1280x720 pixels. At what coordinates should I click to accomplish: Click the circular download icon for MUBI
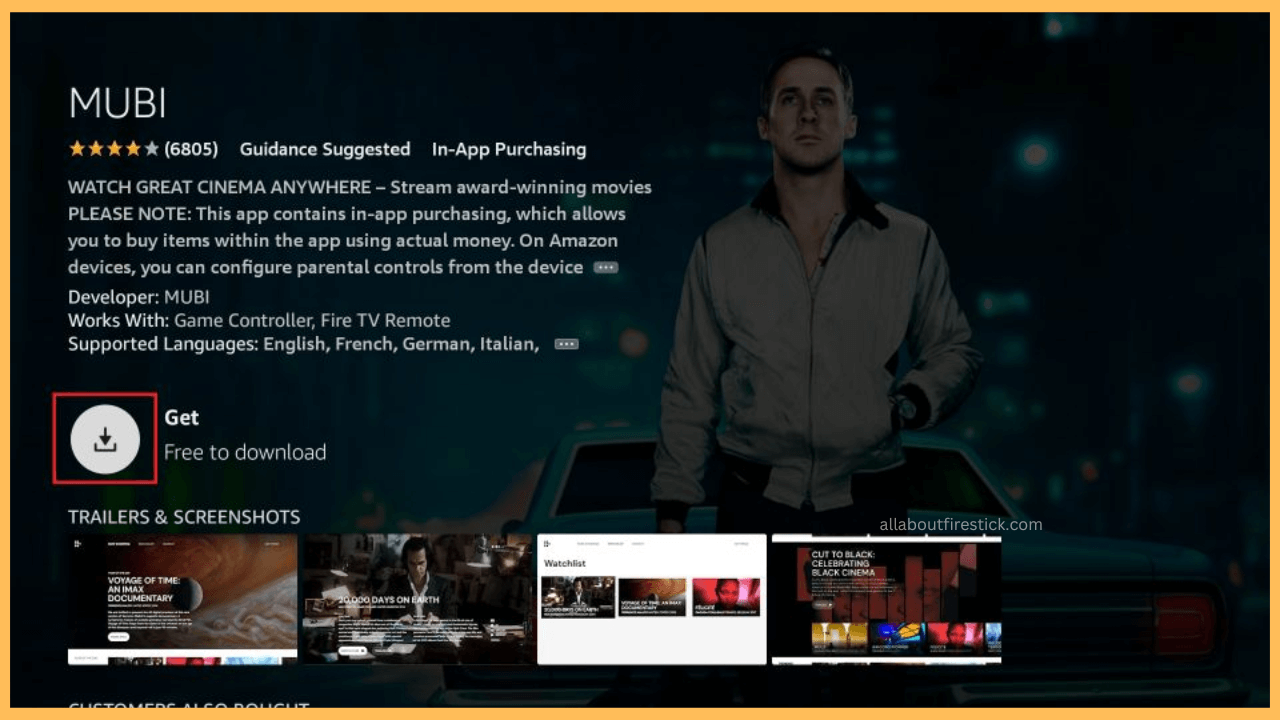pyautogui.click(x=104, y=438)
